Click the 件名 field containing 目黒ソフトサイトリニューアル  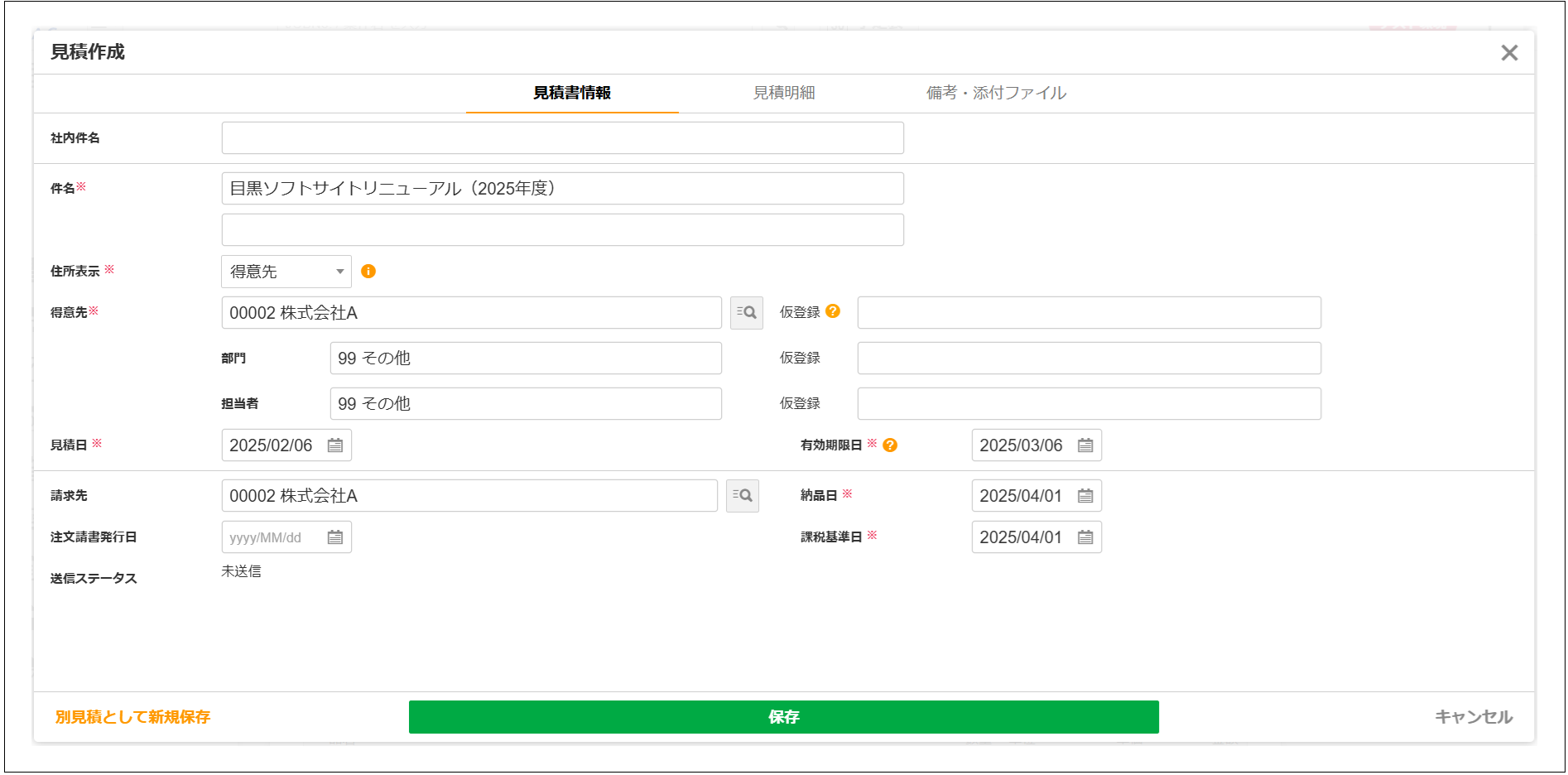coord(562,188)
